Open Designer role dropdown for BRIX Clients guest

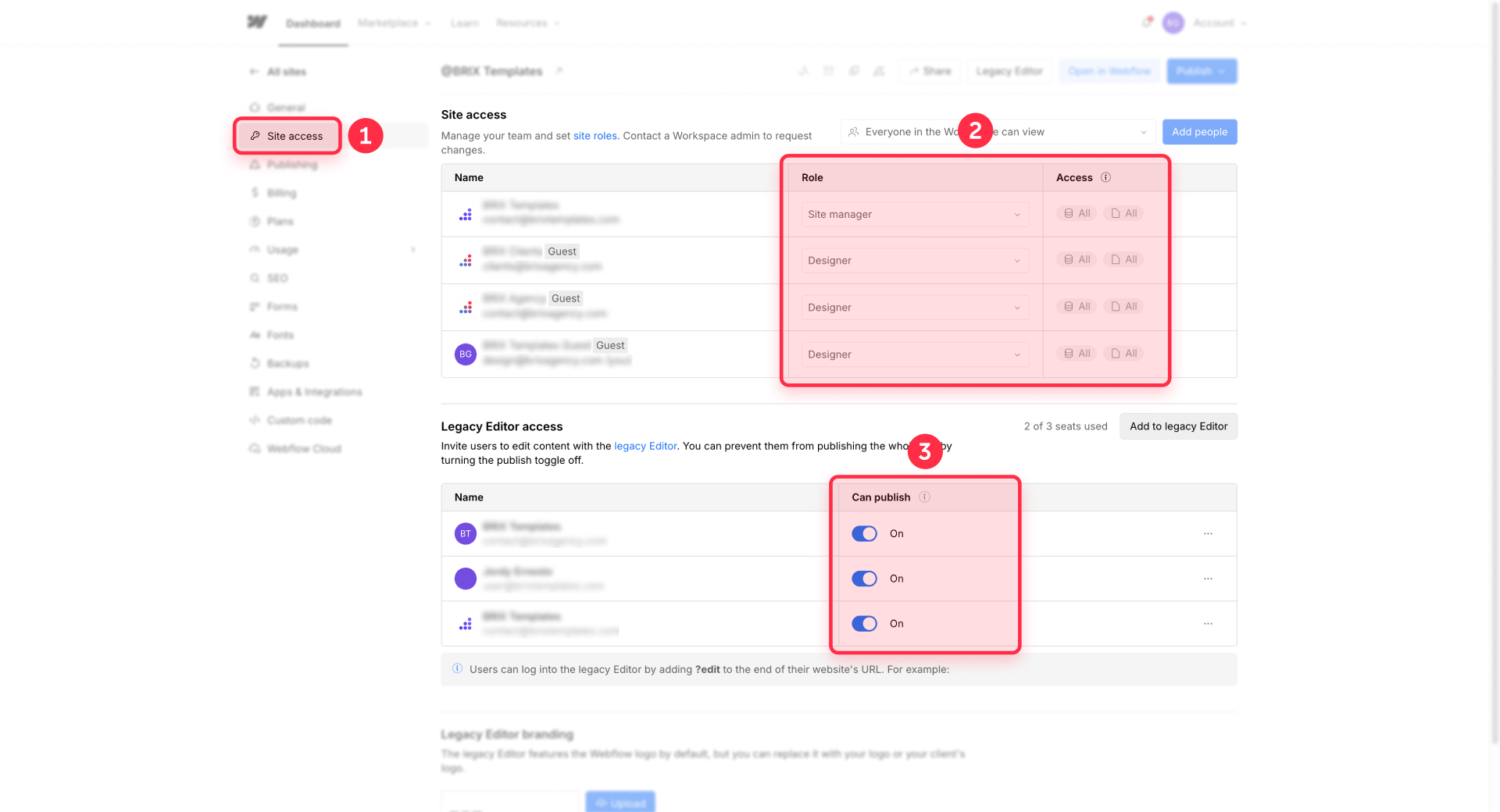915,260
